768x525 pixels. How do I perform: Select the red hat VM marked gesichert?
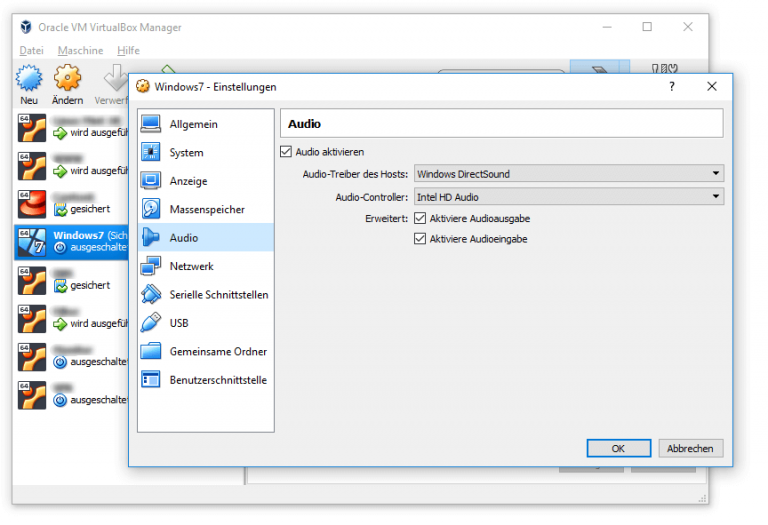(72, 204)
